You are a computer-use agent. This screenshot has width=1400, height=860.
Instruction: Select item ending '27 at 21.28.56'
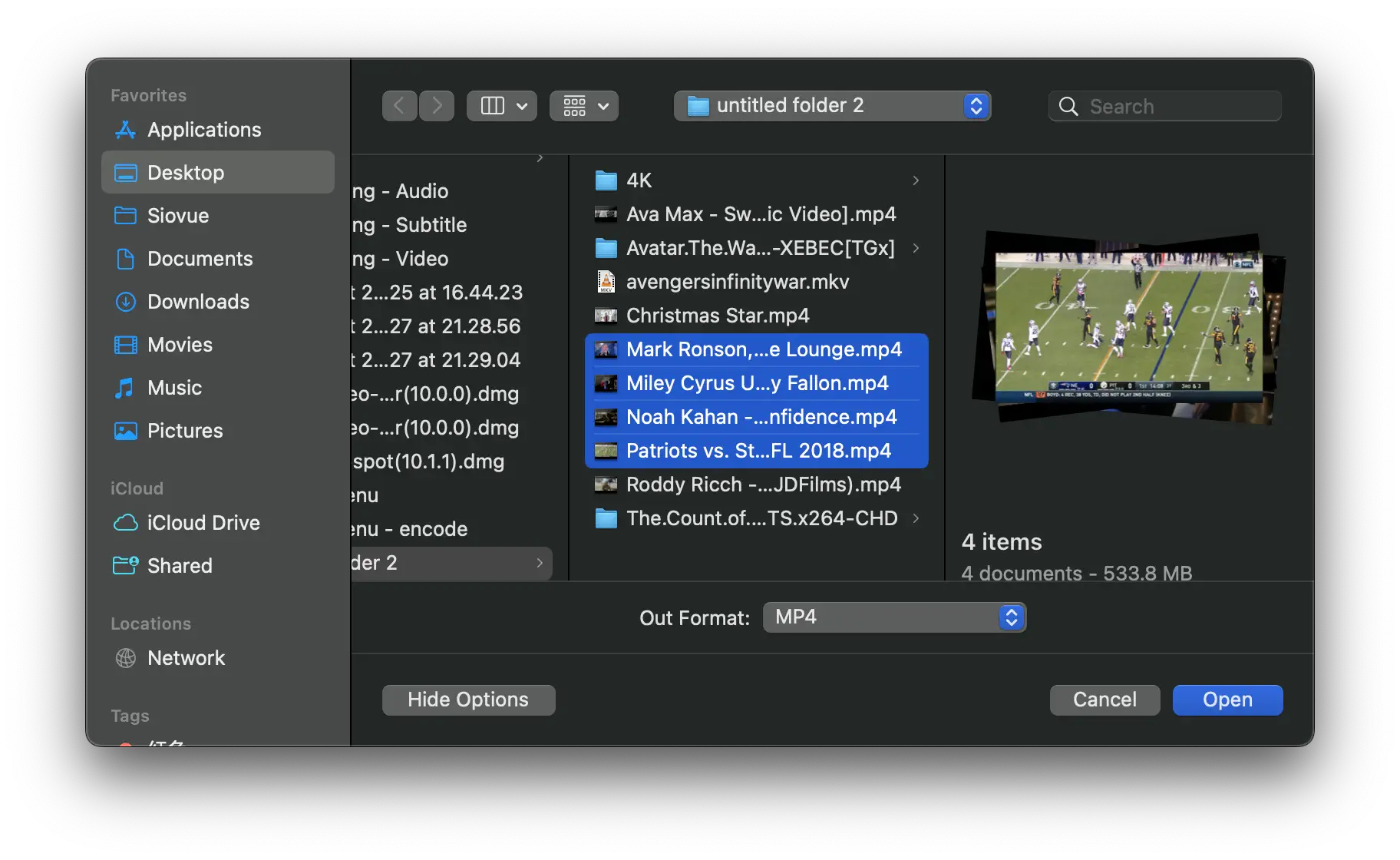pyautogui.click(x=451, y=326)
